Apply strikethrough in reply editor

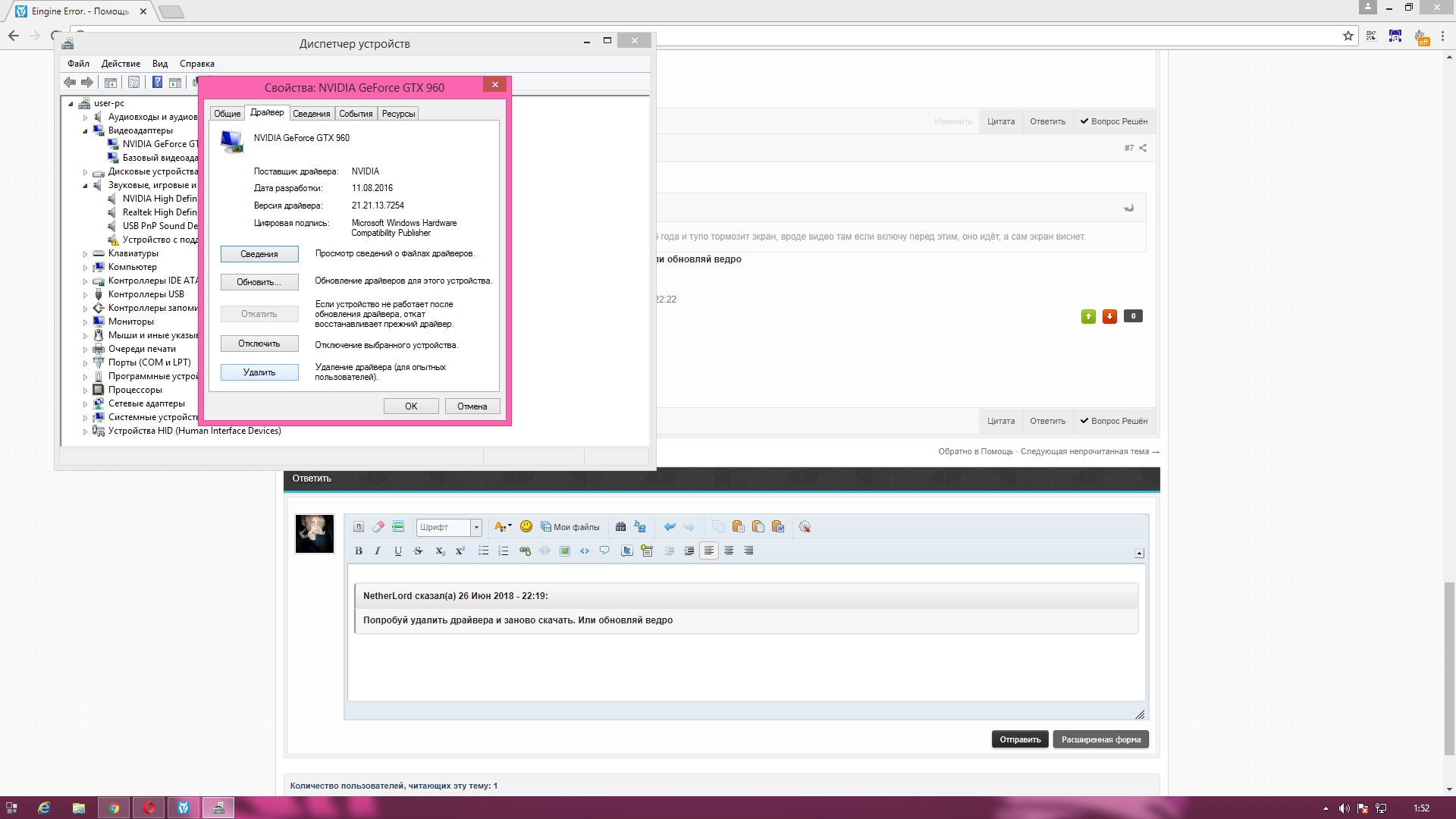418,551
